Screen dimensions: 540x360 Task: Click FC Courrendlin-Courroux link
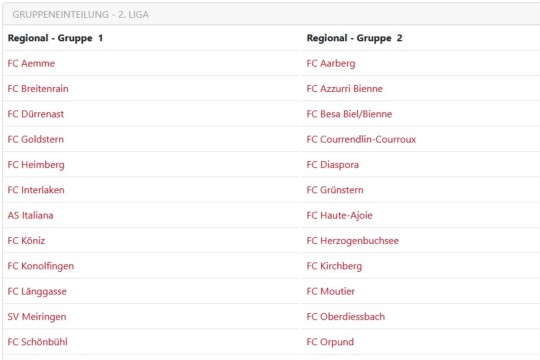[361, 140]
